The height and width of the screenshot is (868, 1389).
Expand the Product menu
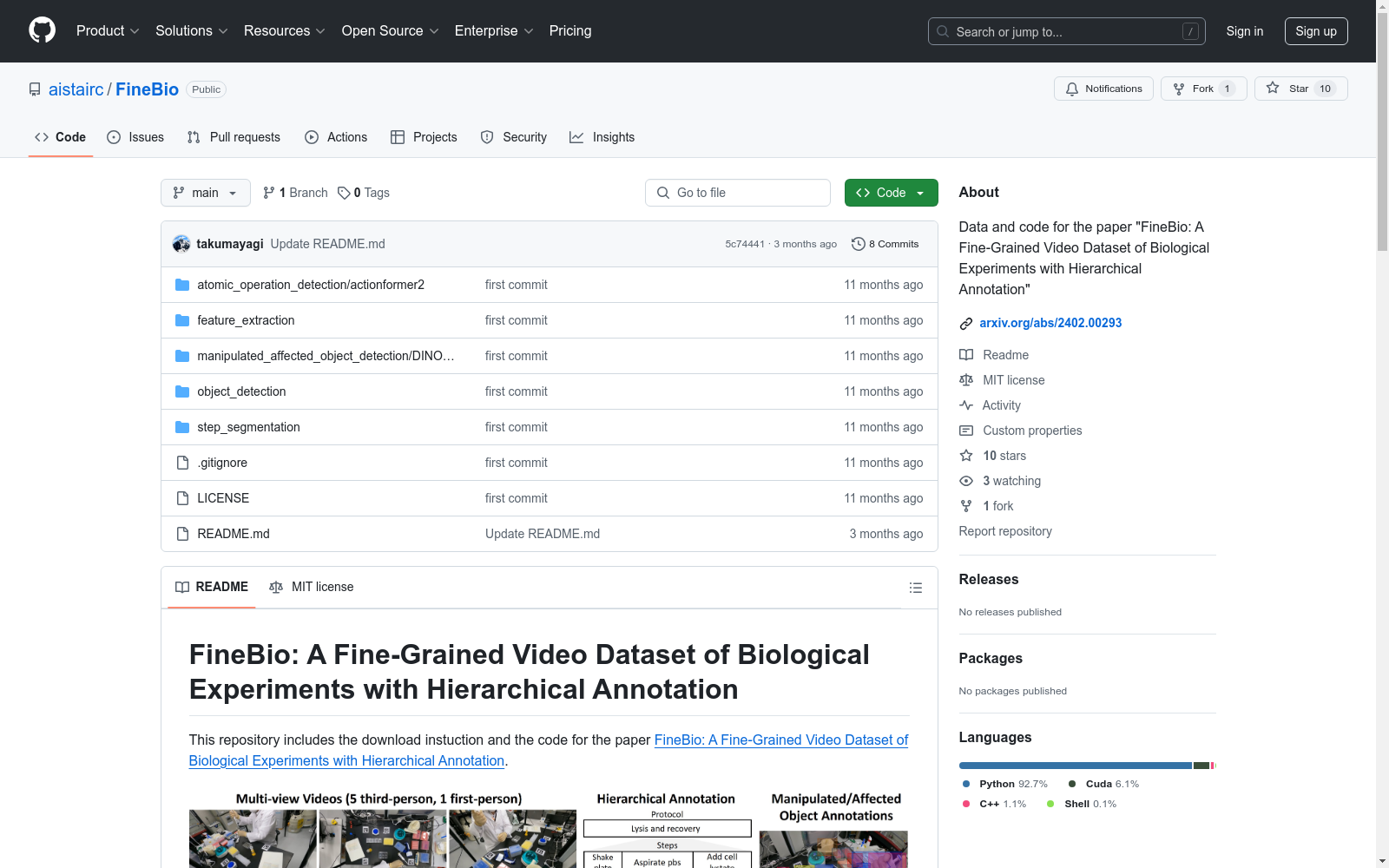click(x=108, y=30)
